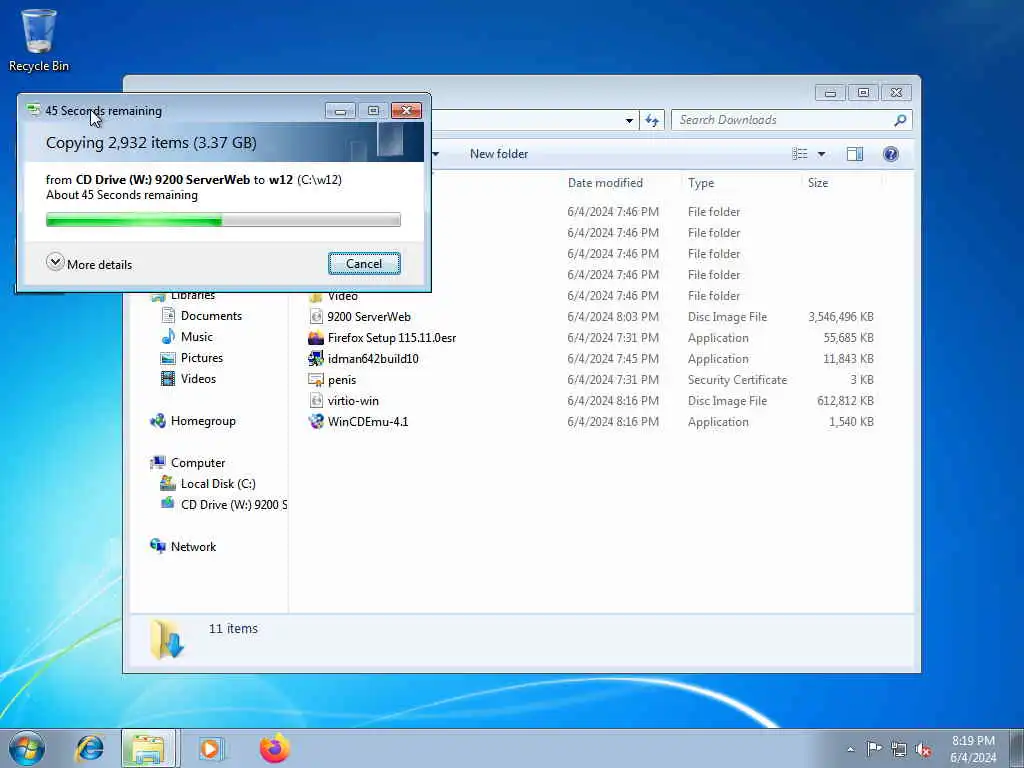Select Computer in navigation pane
The width and height of the screenshot is (1024, 768).
coord(198,462)
